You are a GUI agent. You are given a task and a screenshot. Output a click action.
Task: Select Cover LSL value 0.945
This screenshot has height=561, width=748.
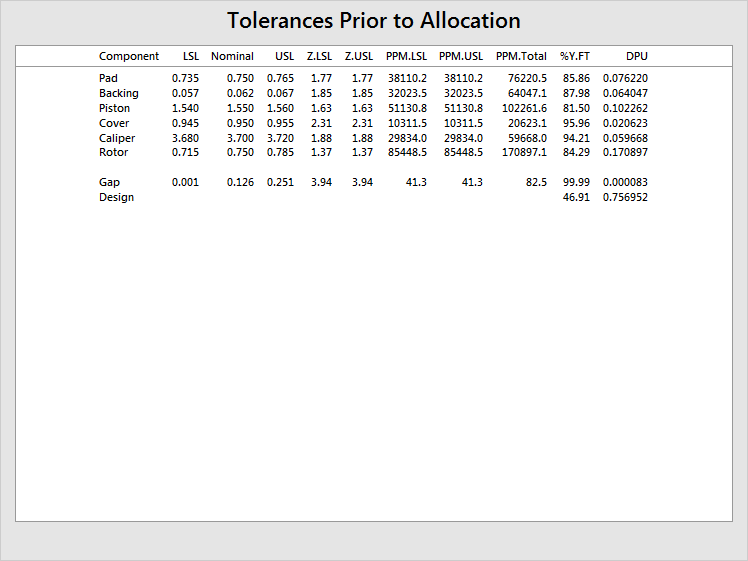(186, 123)
